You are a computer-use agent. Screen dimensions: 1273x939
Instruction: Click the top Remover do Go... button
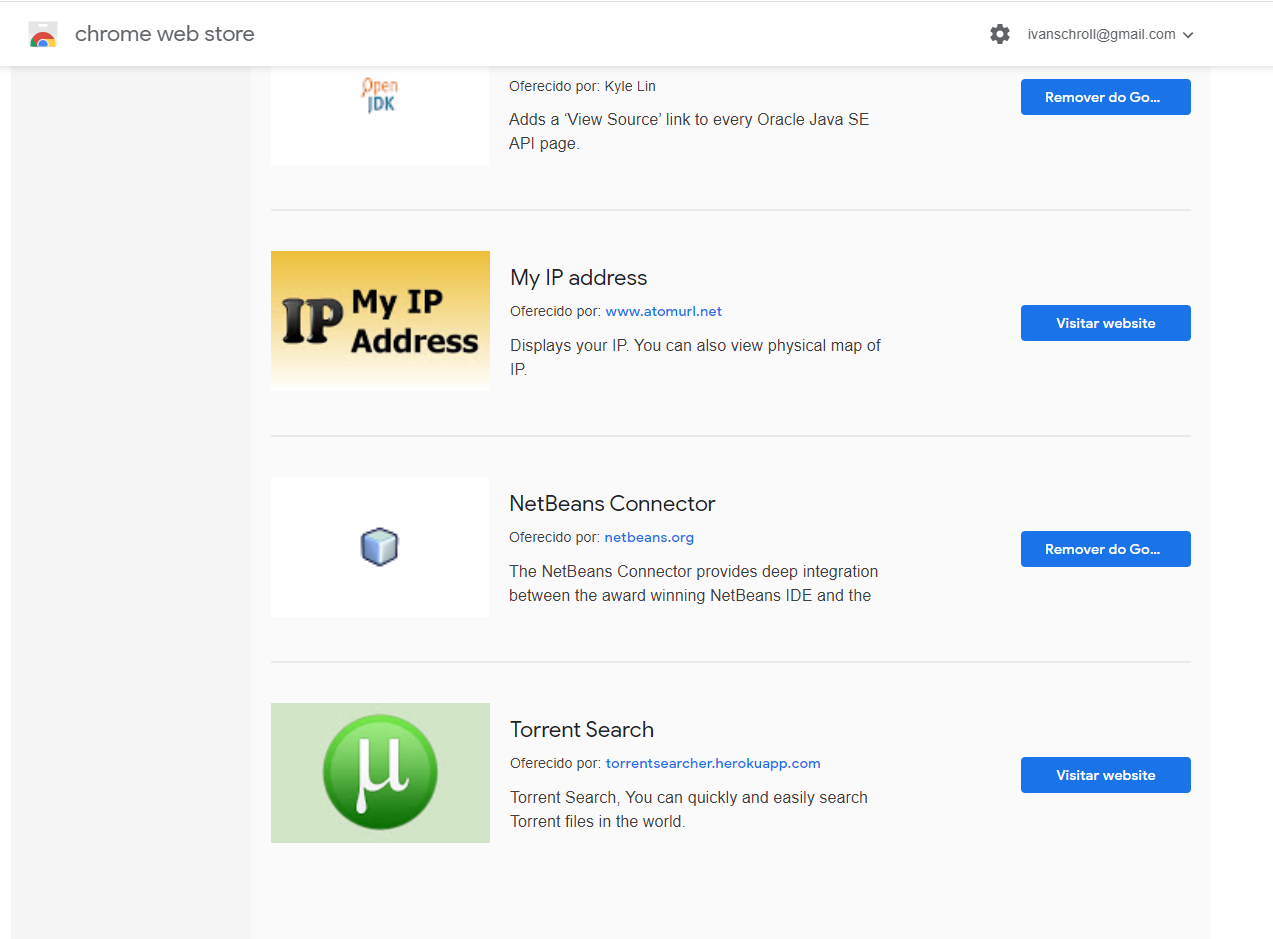pos(1106,97)
